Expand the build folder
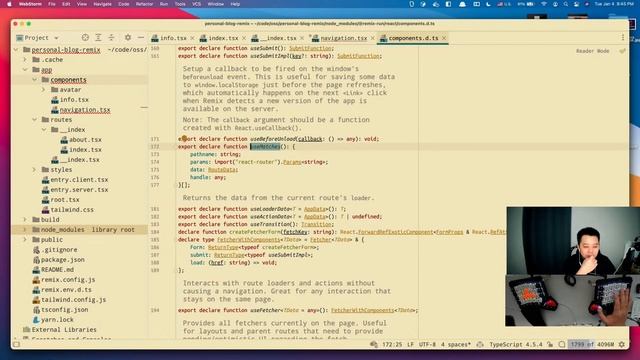Image resolution: width=640 pixels, height=360 pixels. coord(25,220)
